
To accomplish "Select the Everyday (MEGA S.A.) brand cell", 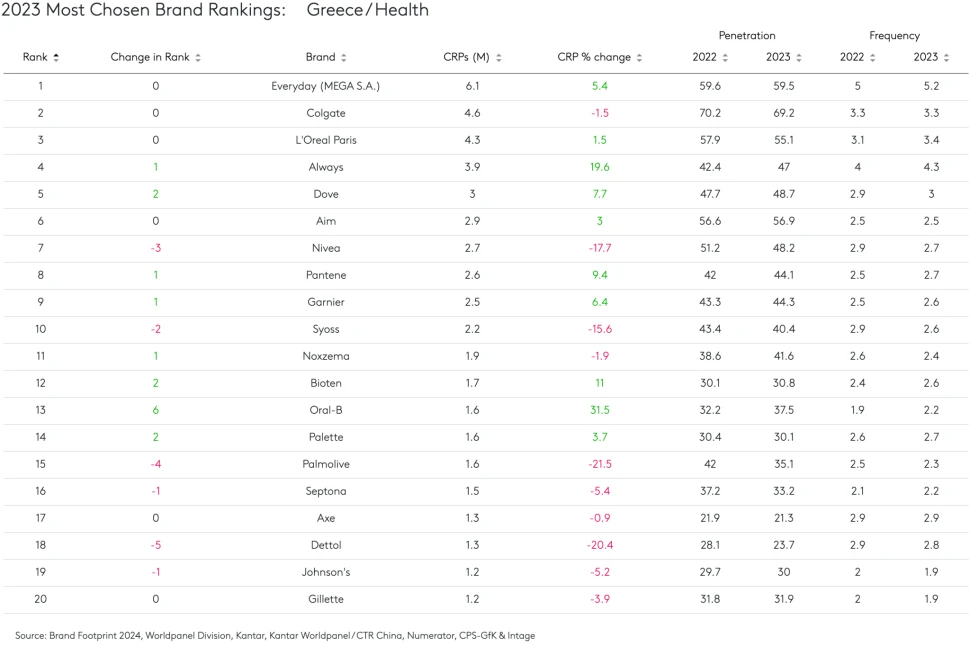I will [x=326, y=87].
